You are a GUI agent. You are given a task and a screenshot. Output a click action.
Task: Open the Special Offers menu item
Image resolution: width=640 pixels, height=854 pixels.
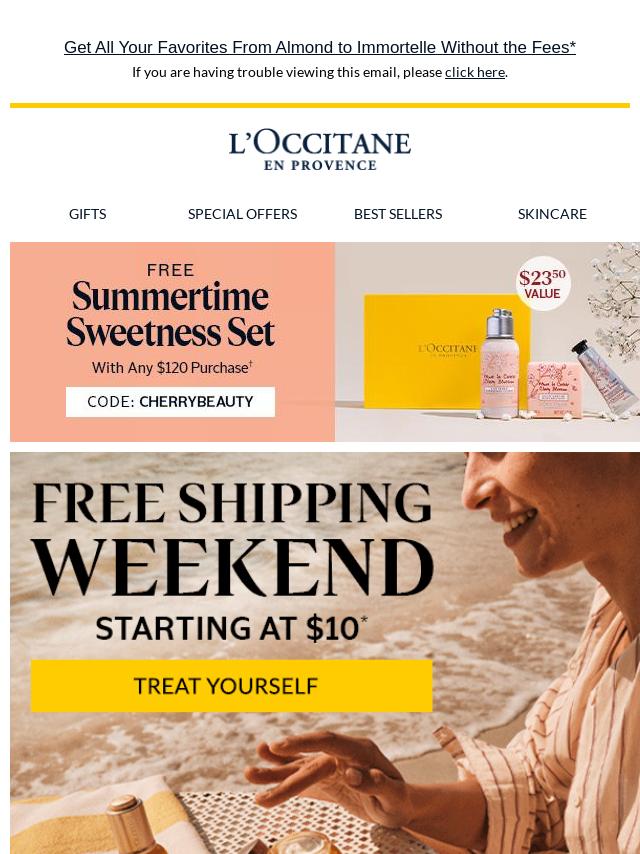[242, 214]
